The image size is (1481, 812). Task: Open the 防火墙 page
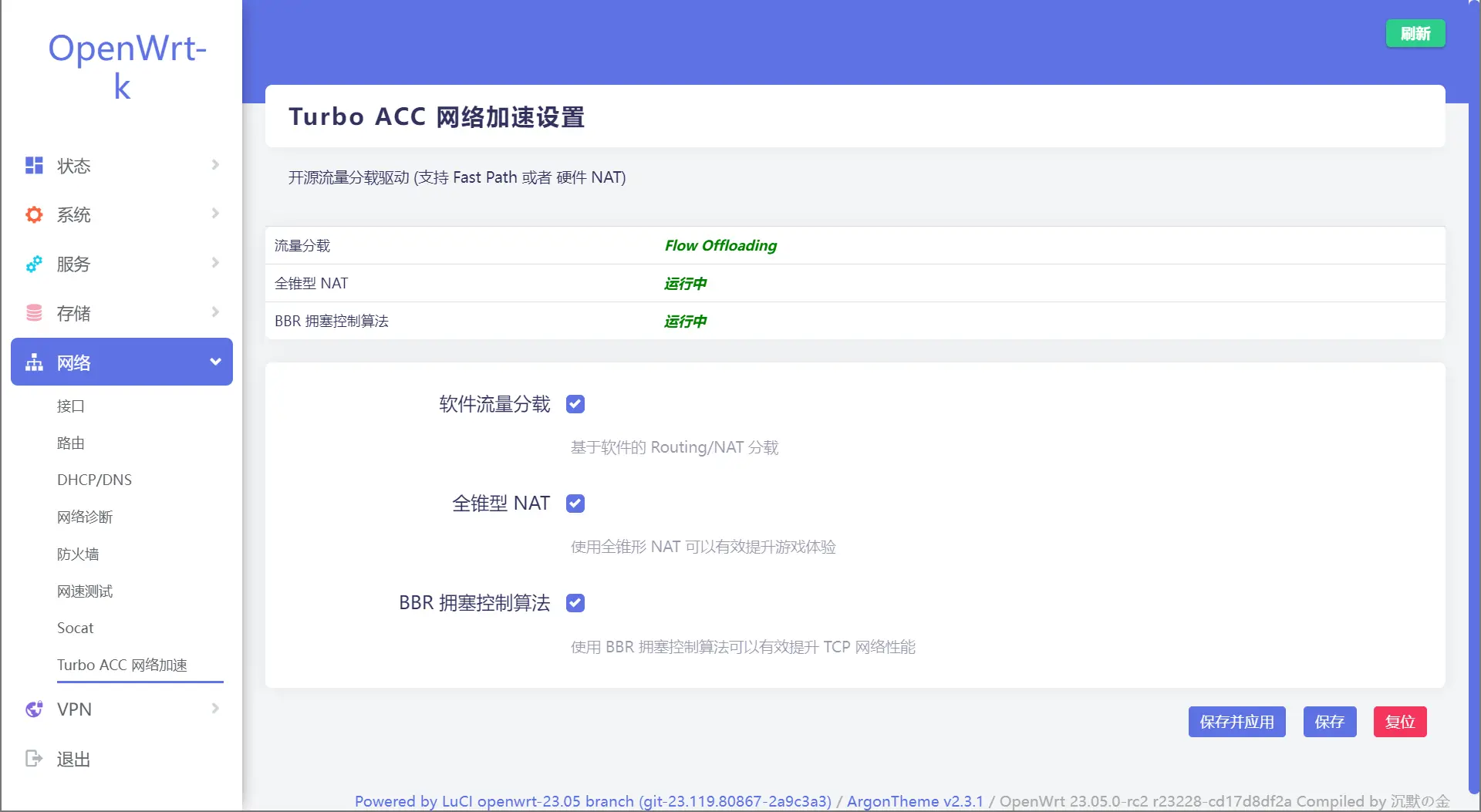click(x=78, y=554)
